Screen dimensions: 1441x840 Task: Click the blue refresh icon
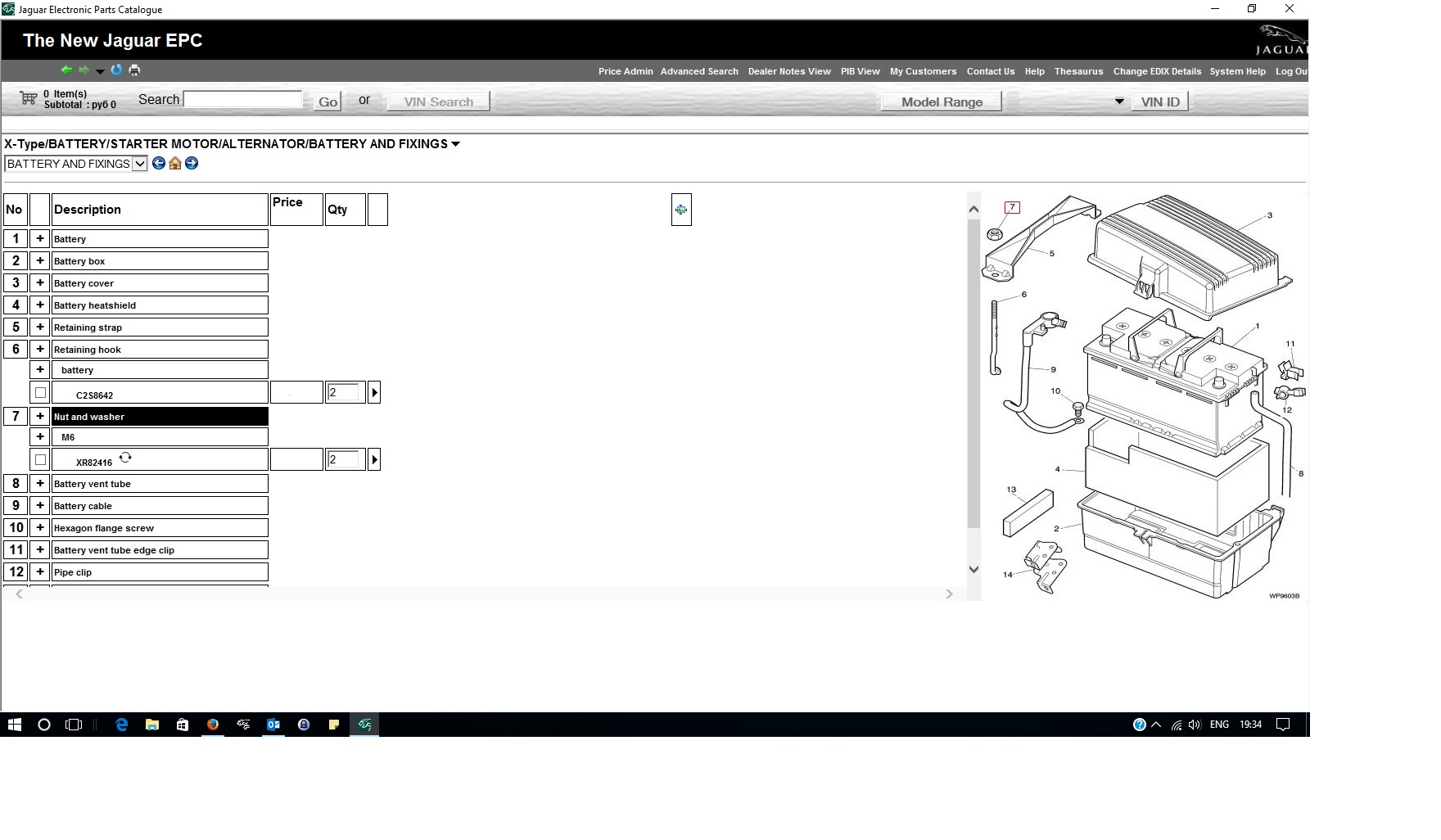116,70
